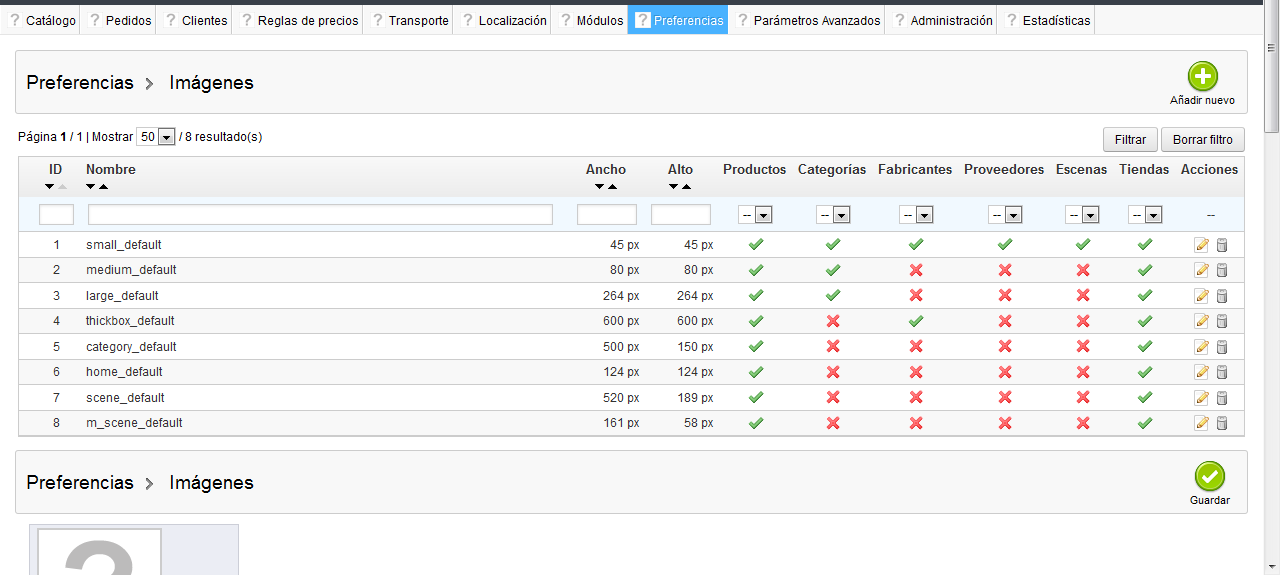Edit the m_scene_default image type
Viewport: 1280px width, 575px height.
(1202, 423)
